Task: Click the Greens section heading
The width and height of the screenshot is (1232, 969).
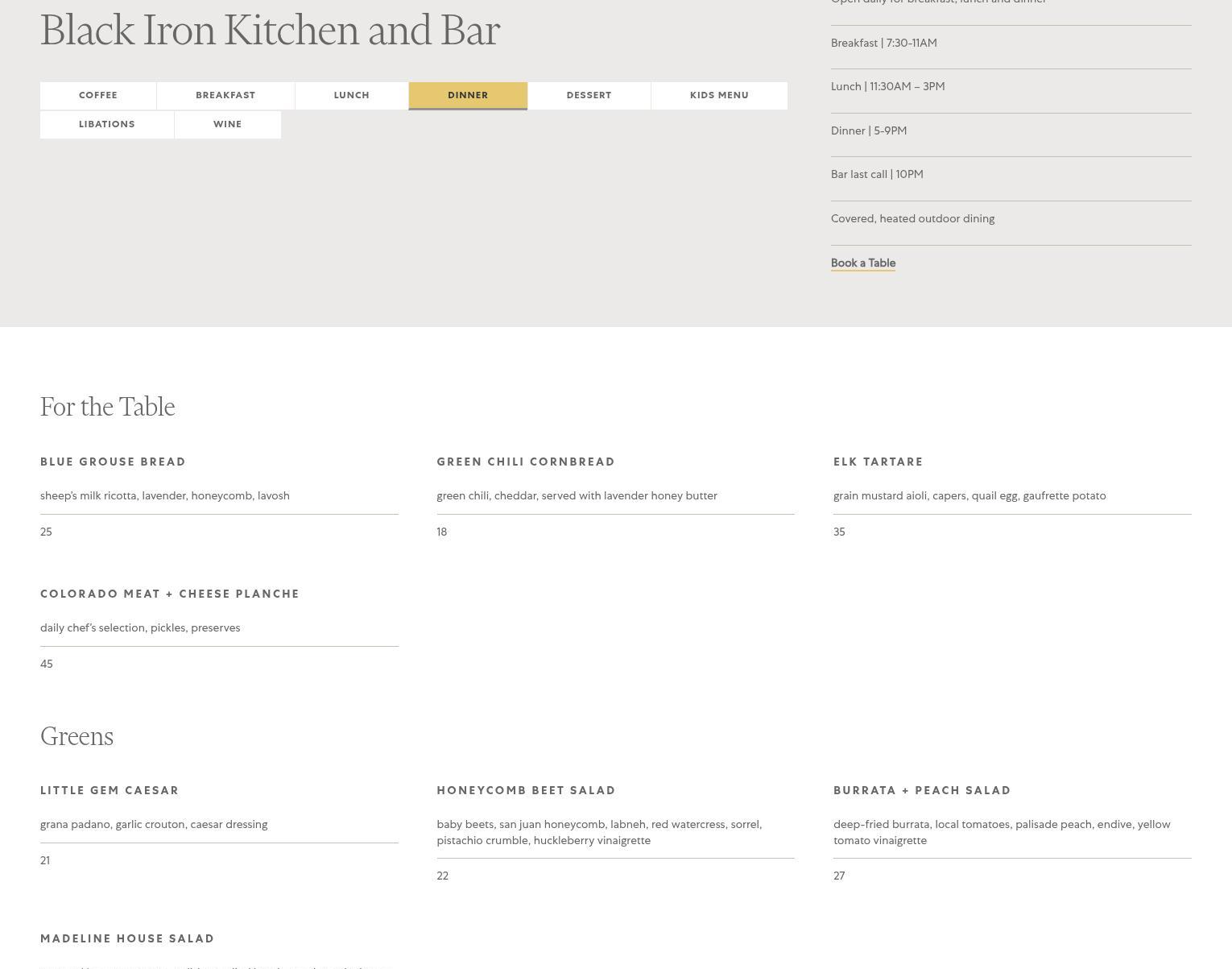Action: click(x=76, y=736)
